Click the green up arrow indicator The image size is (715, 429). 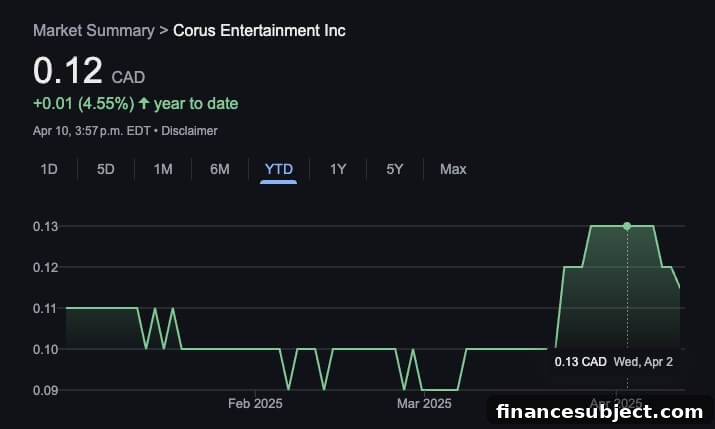(144, 103)
